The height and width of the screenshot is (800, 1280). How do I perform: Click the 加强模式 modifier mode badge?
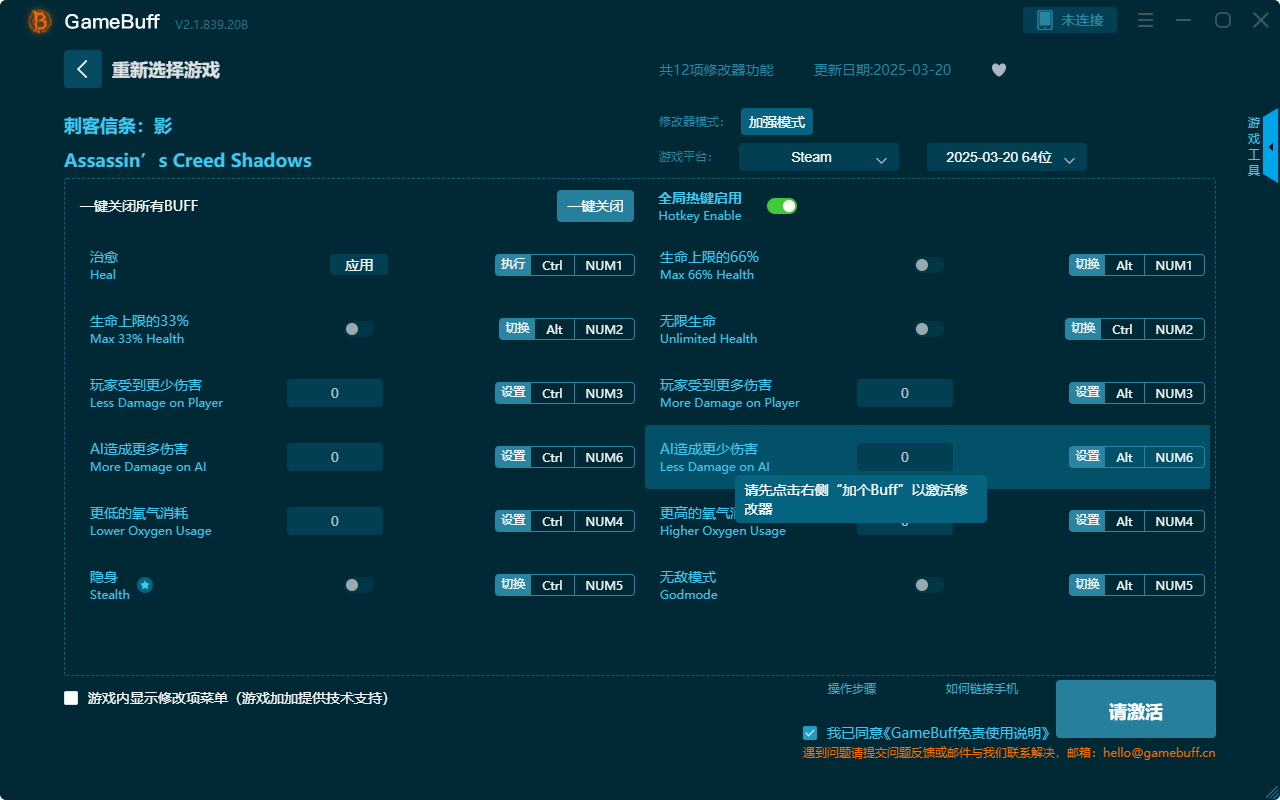tap(775, 121)
